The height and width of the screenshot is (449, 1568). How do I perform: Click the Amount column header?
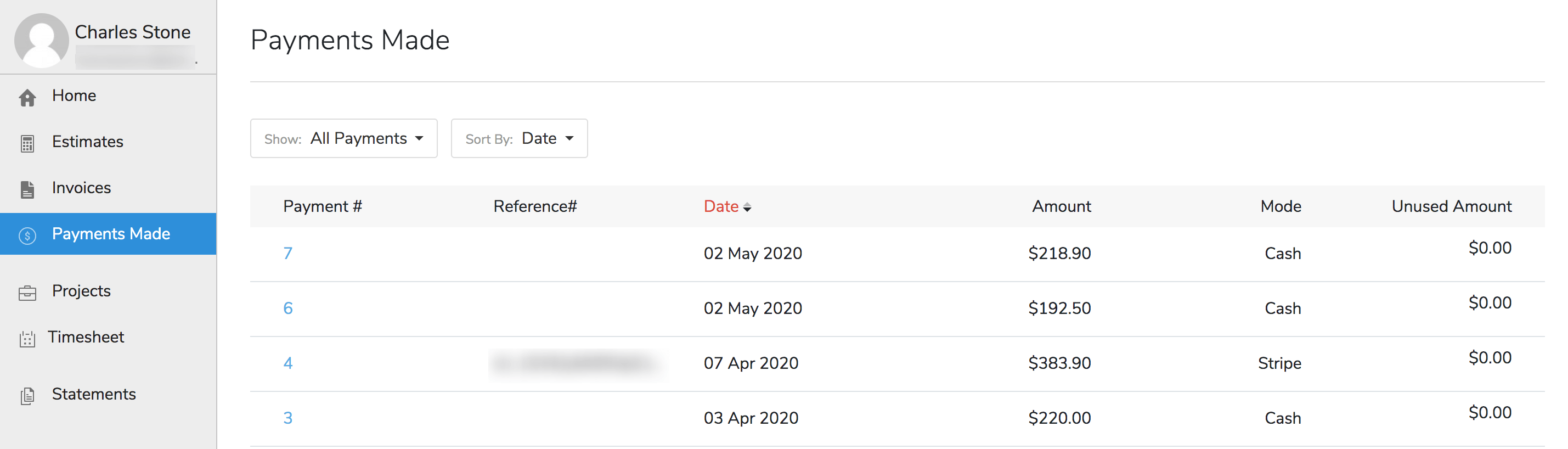coord(1061,206)
